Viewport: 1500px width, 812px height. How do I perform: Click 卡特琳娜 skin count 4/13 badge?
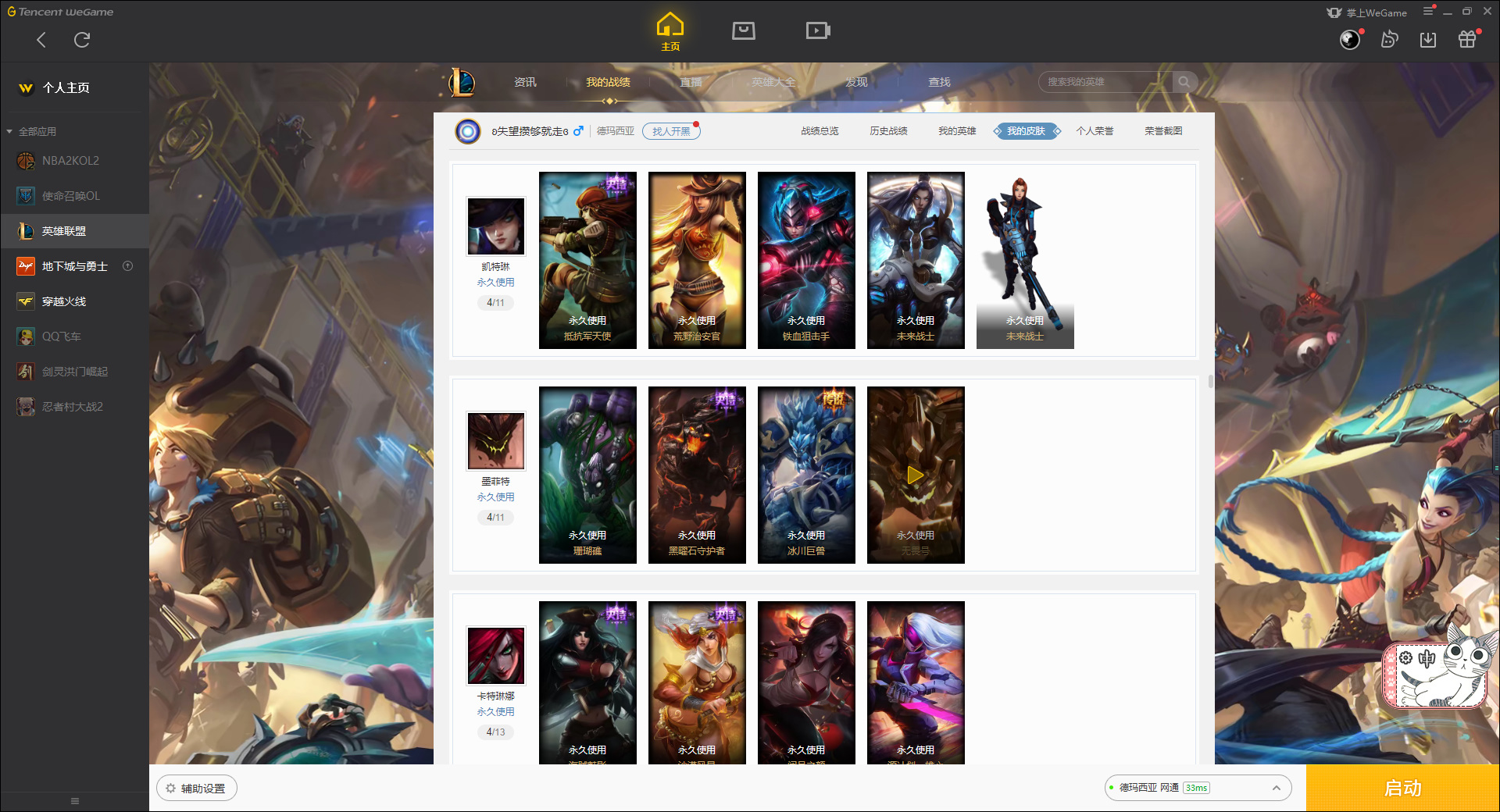(495, 732)
